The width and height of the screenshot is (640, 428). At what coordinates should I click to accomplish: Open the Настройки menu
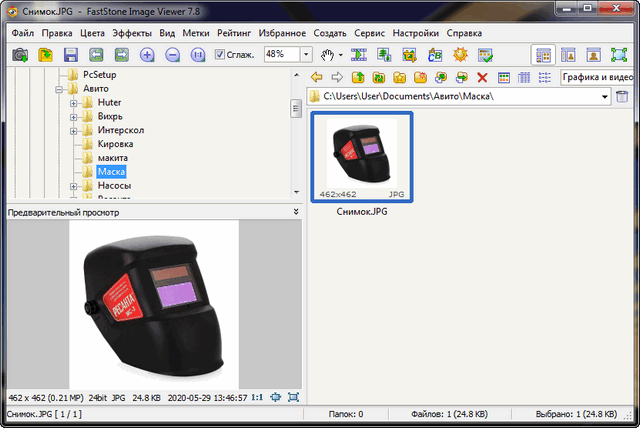tap(416, 33)
